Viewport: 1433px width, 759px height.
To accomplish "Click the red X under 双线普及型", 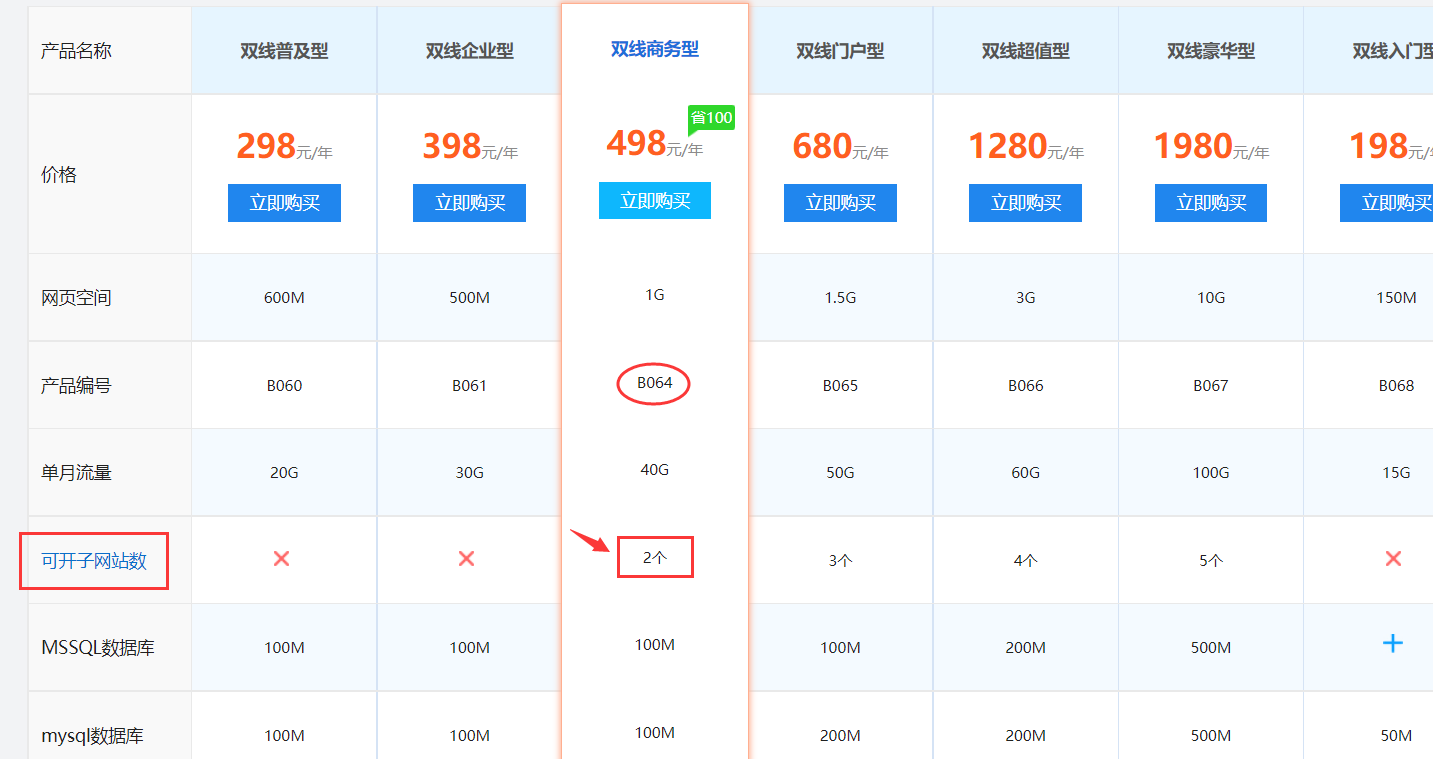I will tap(281, 558).
